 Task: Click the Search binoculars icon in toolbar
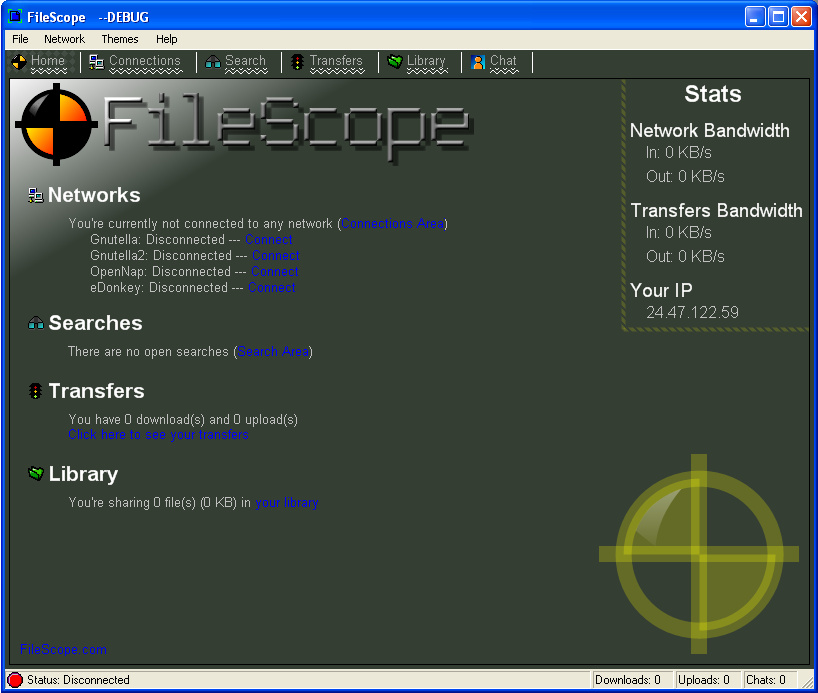pos(213,62)
